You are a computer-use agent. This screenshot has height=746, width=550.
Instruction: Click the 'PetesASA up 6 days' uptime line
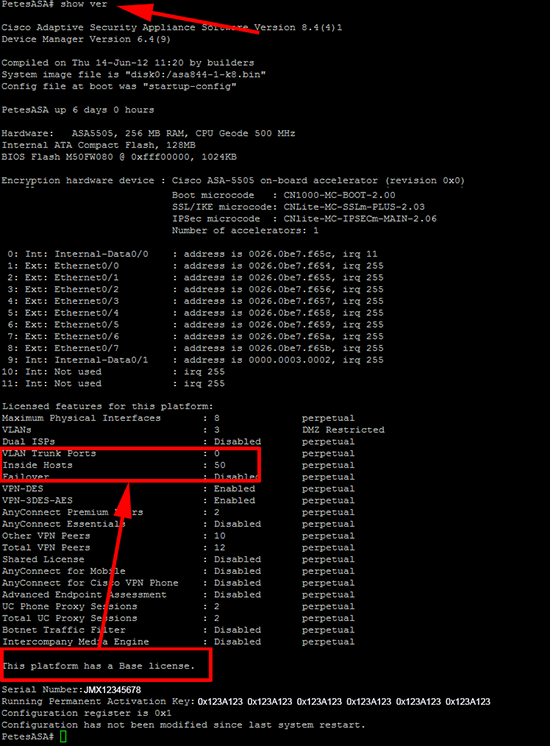click(78, 110)
